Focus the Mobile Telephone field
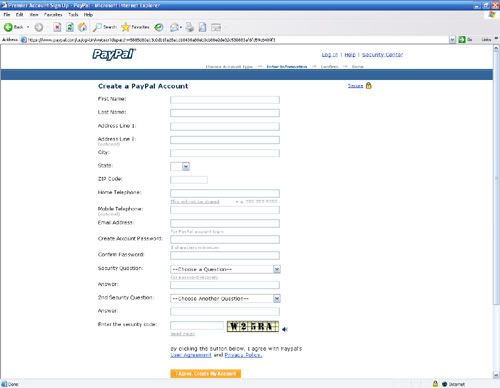 [x=225, y=210]
